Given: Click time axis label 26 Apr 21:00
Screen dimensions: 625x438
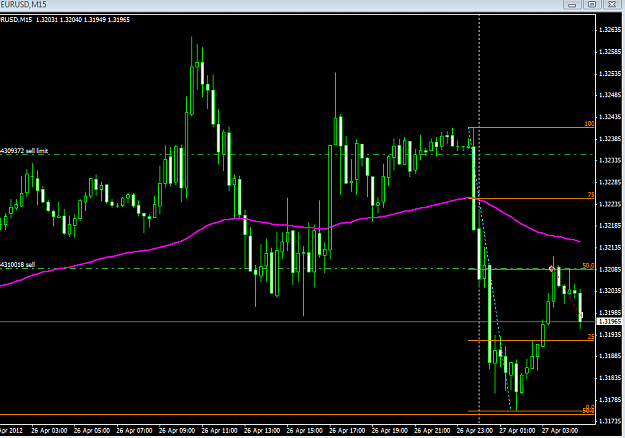Looking at the screenshot, I should [432, 431].
